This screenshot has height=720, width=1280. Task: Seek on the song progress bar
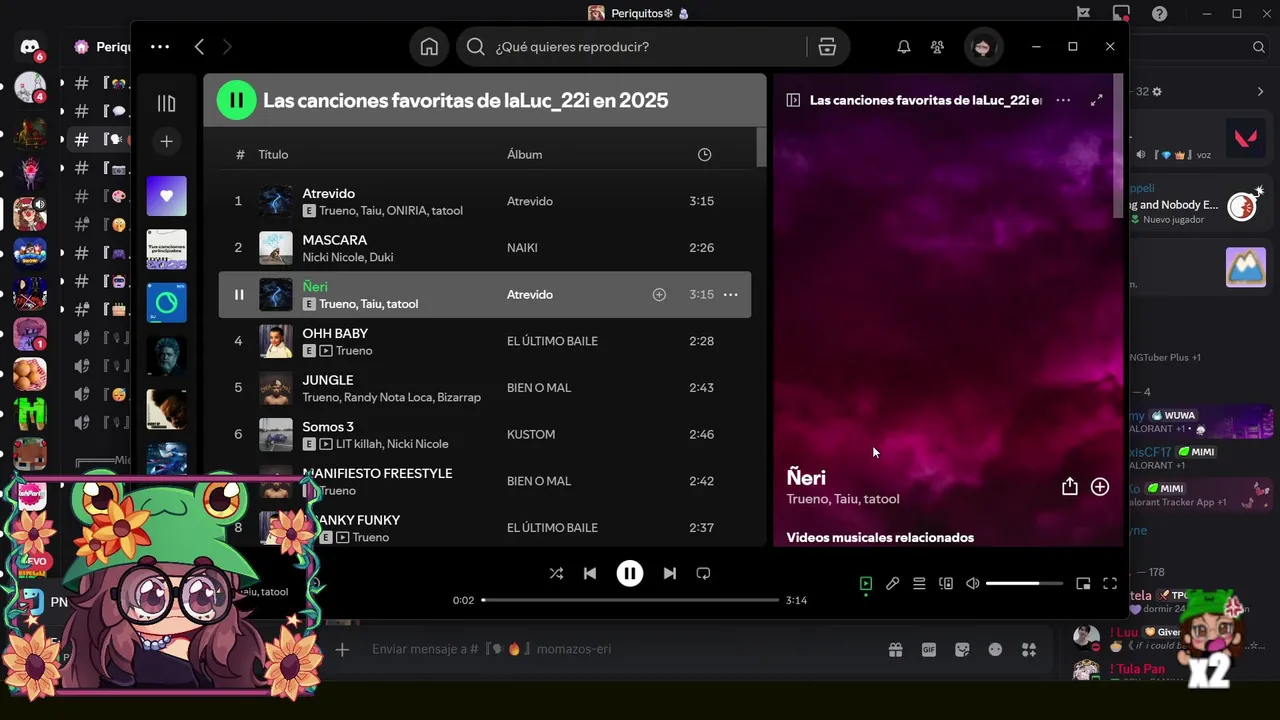[x=630, y=600]
